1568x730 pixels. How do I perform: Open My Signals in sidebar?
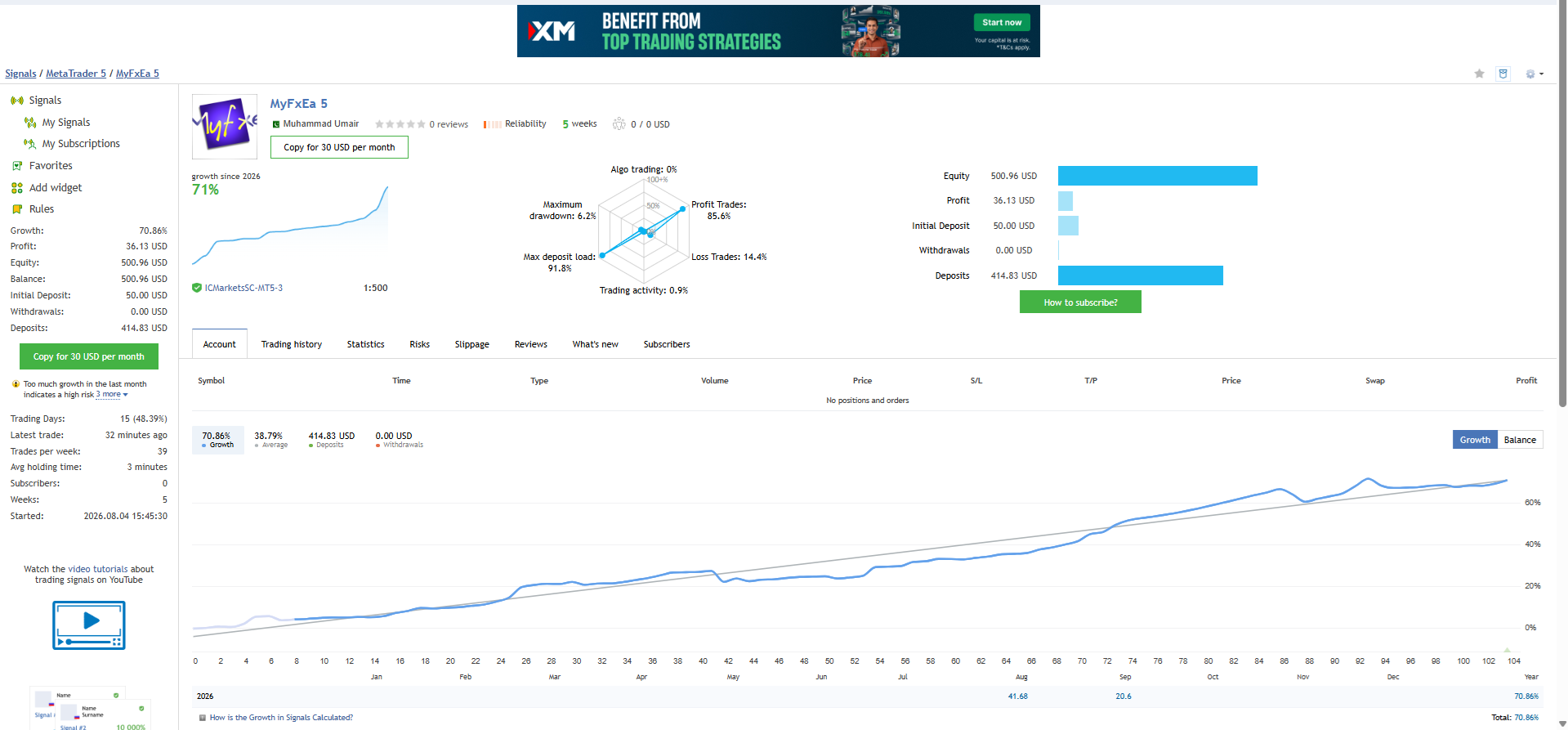[x=66, y=123]
